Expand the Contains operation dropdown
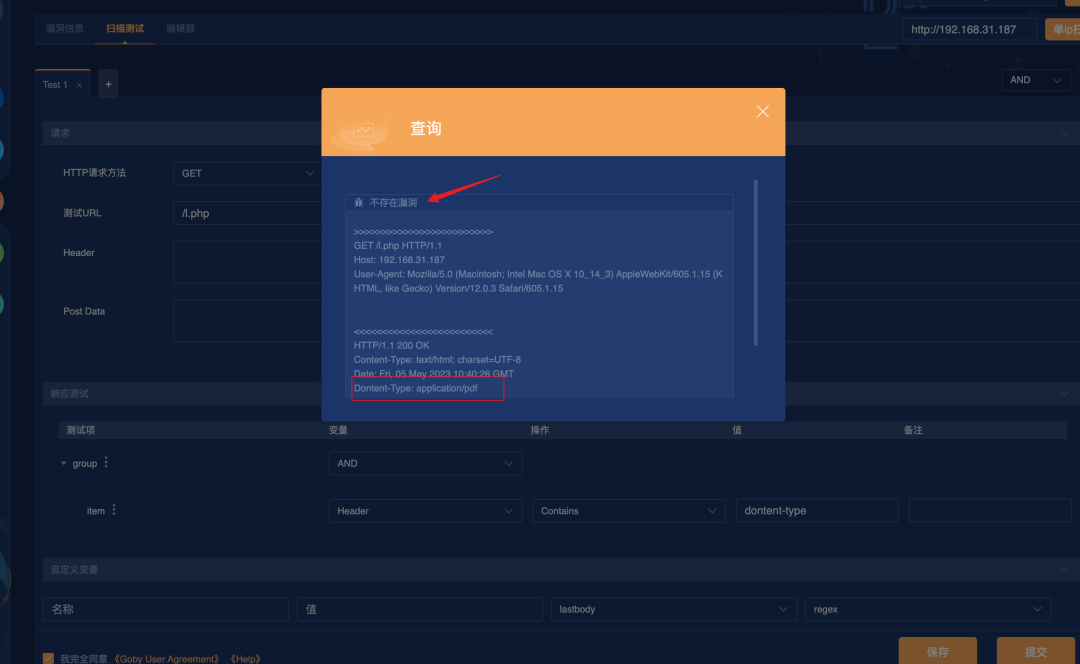This screenshot has width=1080, height=664. point(628,511)
